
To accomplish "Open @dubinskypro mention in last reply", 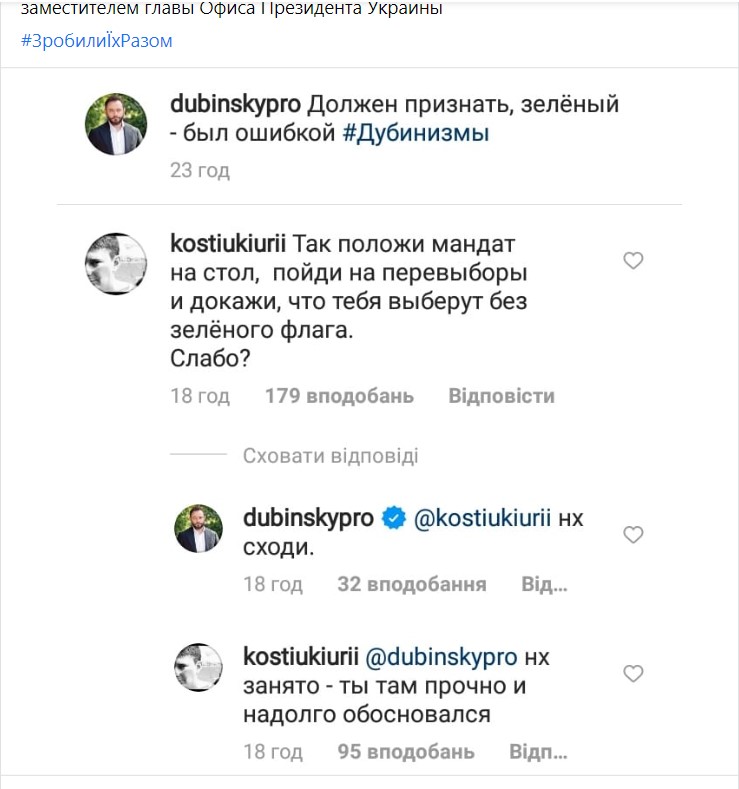I will 441,657.
